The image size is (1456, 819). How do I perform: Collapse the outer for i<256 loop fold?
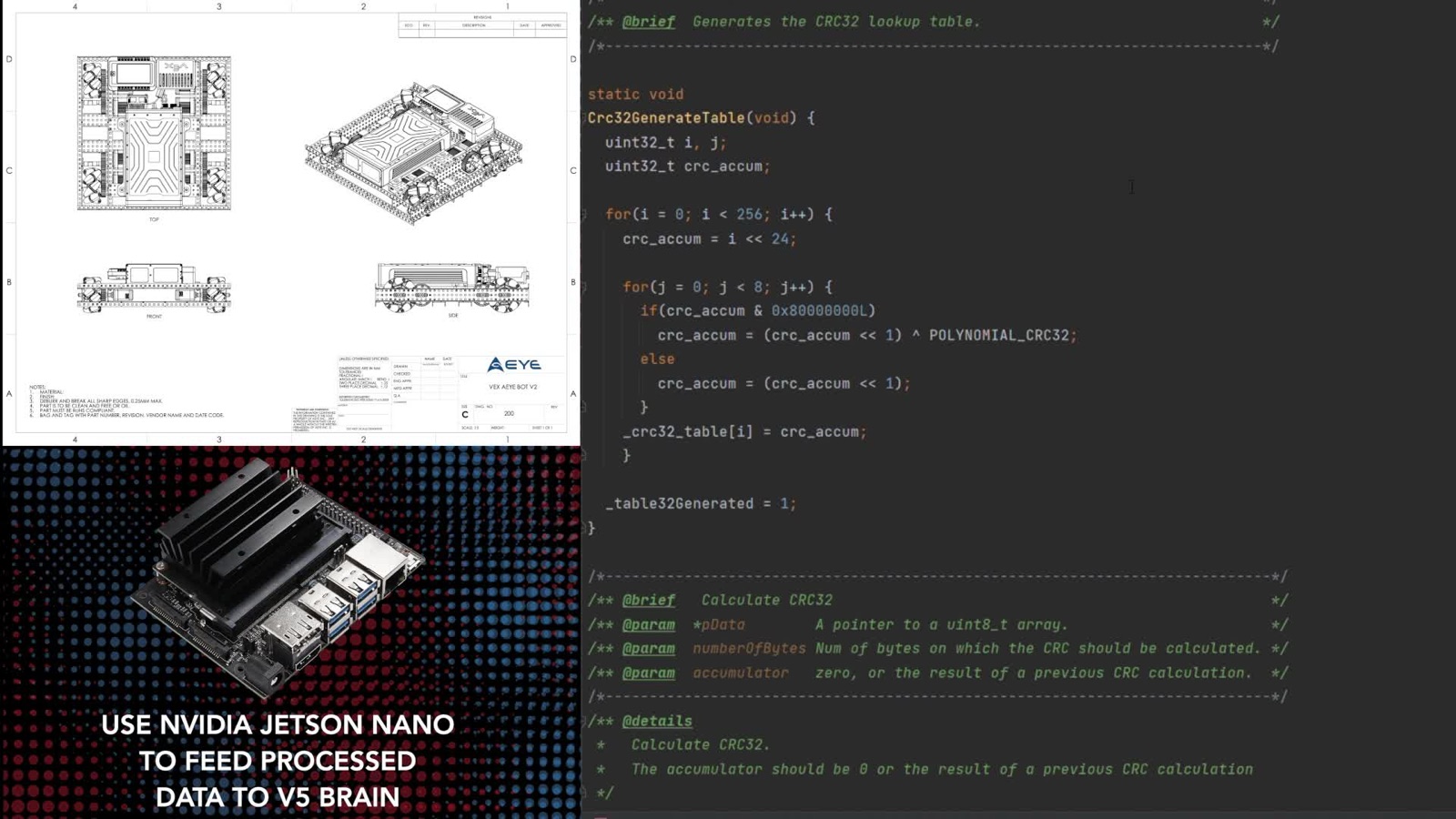(x=584, y=215)
